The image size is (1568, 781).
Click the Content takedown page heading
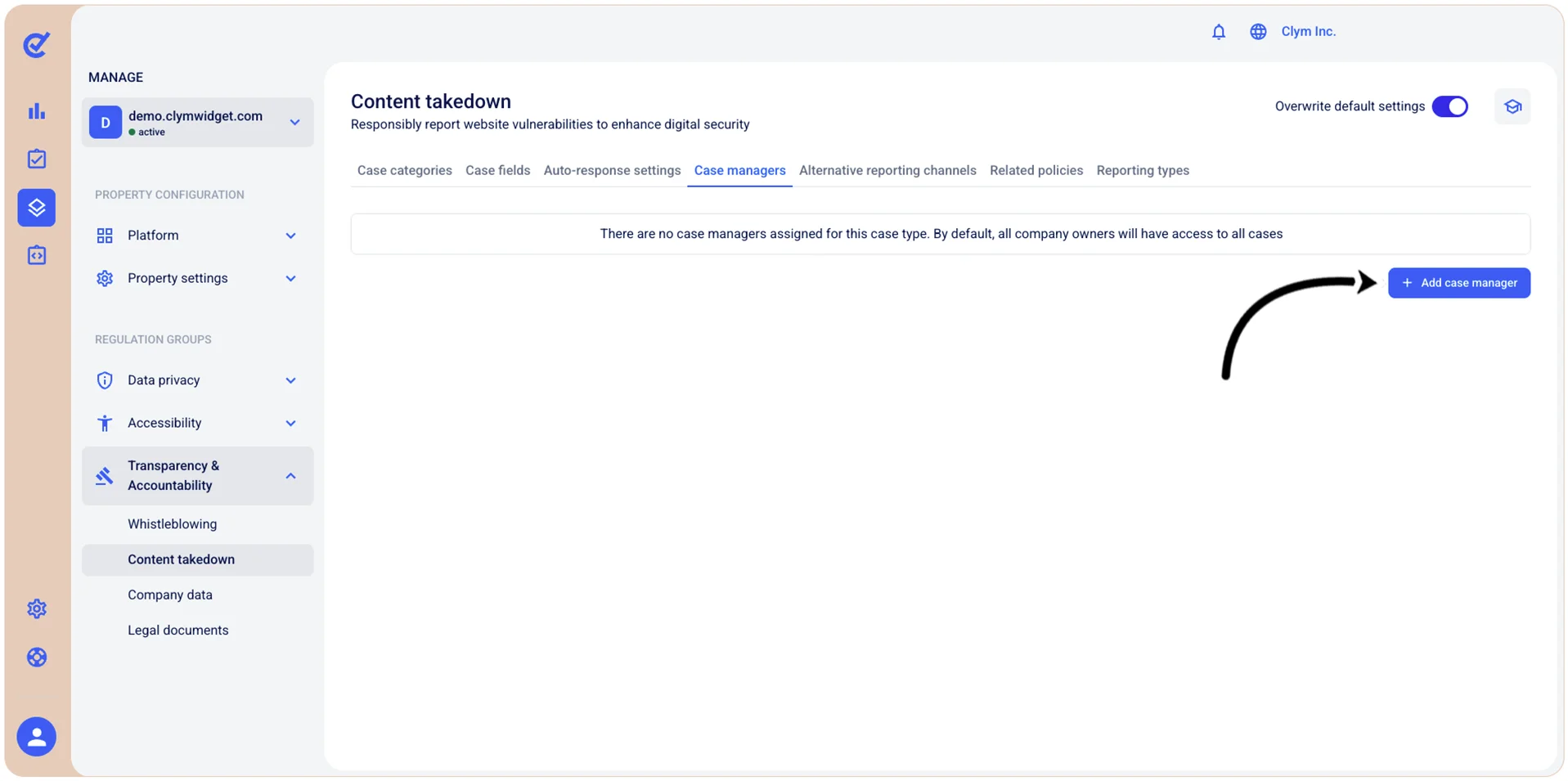(431, 101)
